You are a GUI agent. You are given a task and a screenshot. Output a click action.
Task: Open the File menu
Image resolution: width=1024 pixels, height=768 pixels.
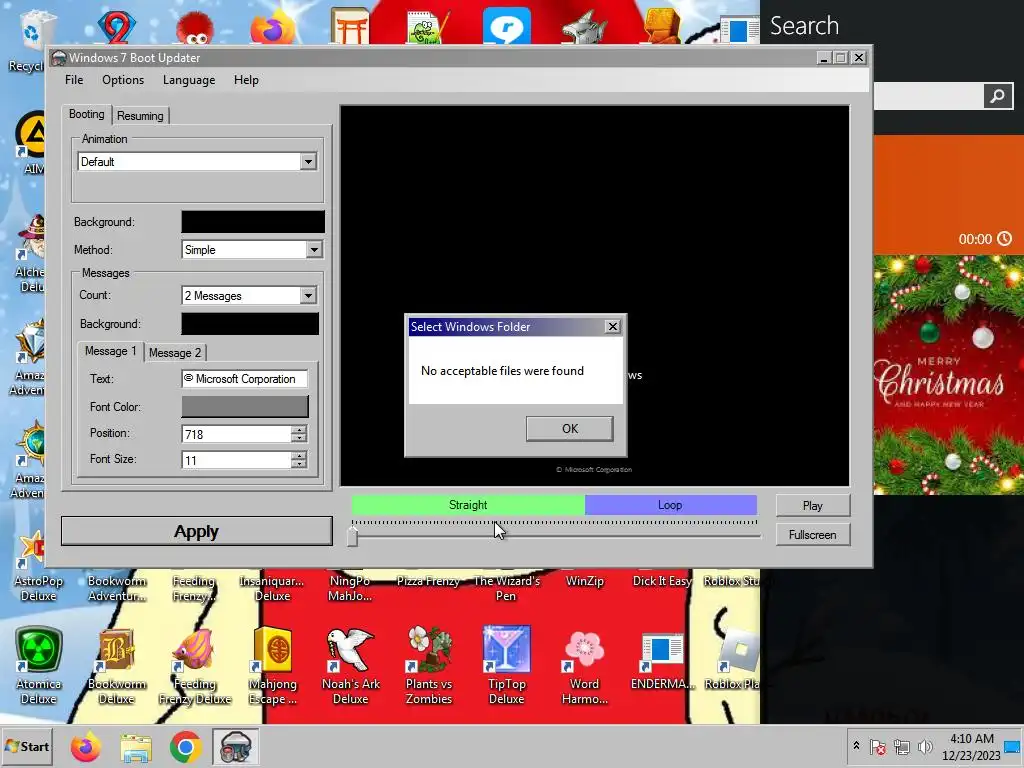pos(74,80)
